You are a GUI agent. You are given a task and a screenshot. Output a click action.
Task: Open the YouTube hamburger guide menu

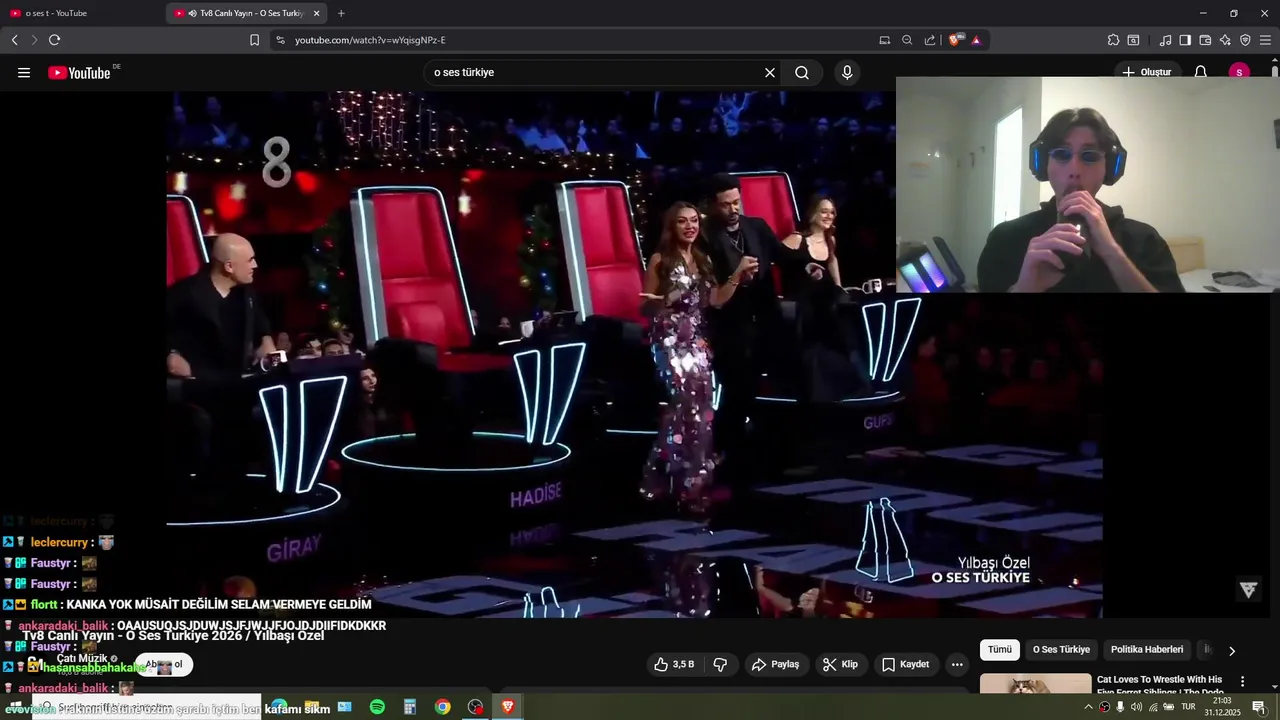(x=24, y=73)
